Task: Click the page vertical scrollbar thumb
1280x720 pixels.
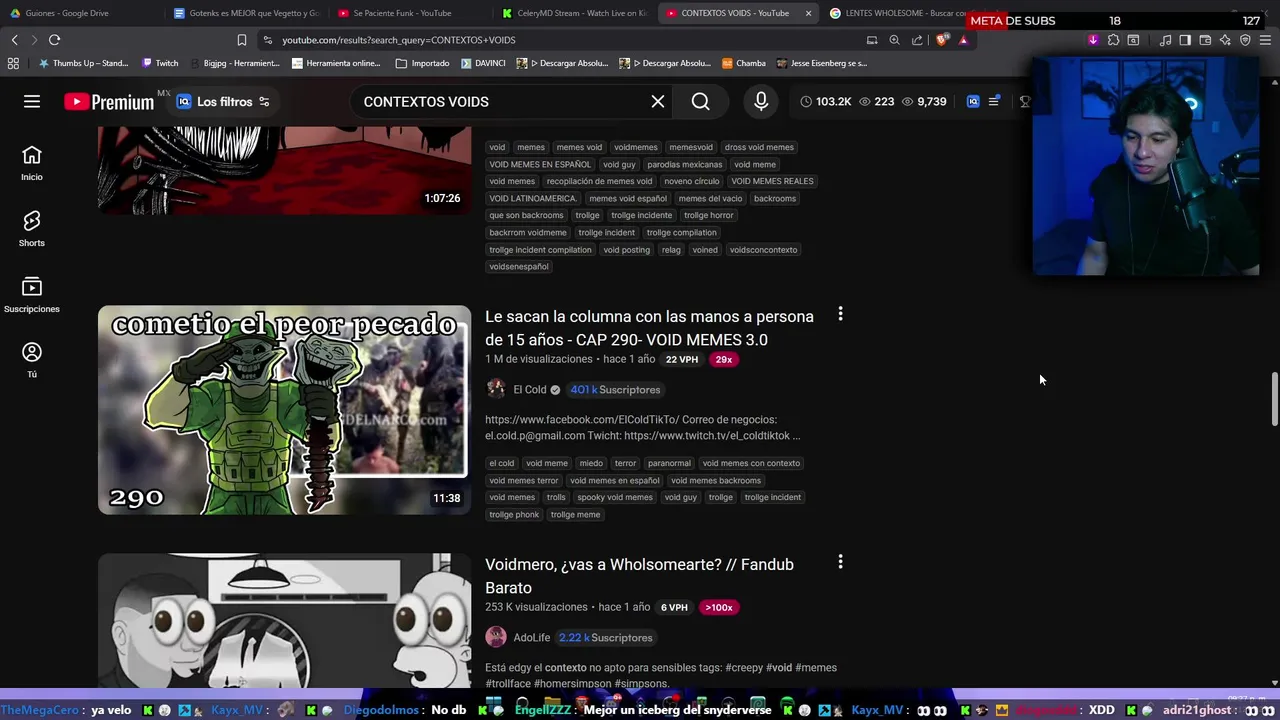Action: [1274, 398]
